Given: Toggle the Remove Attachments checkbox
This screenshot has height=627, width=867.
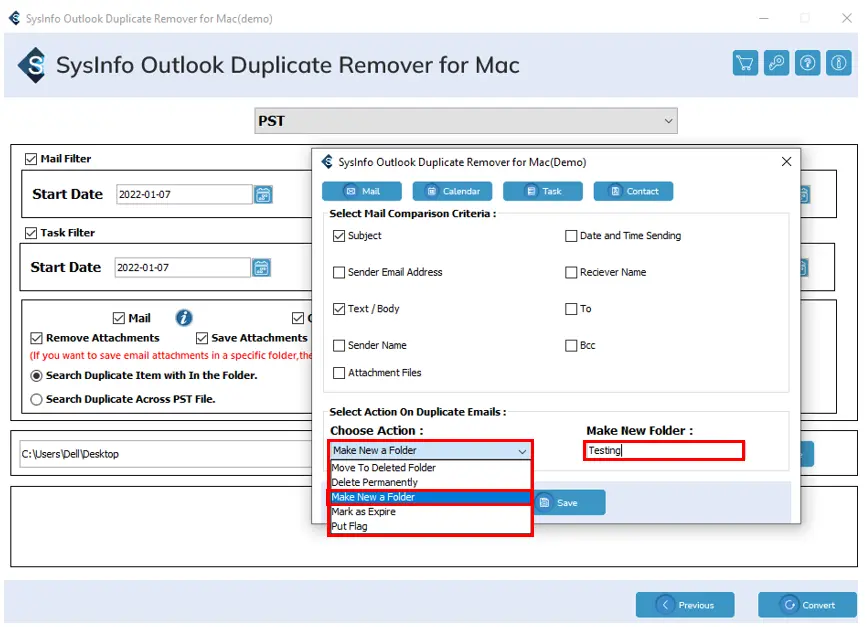Looking at the screenshot, I should coord(36,338).
